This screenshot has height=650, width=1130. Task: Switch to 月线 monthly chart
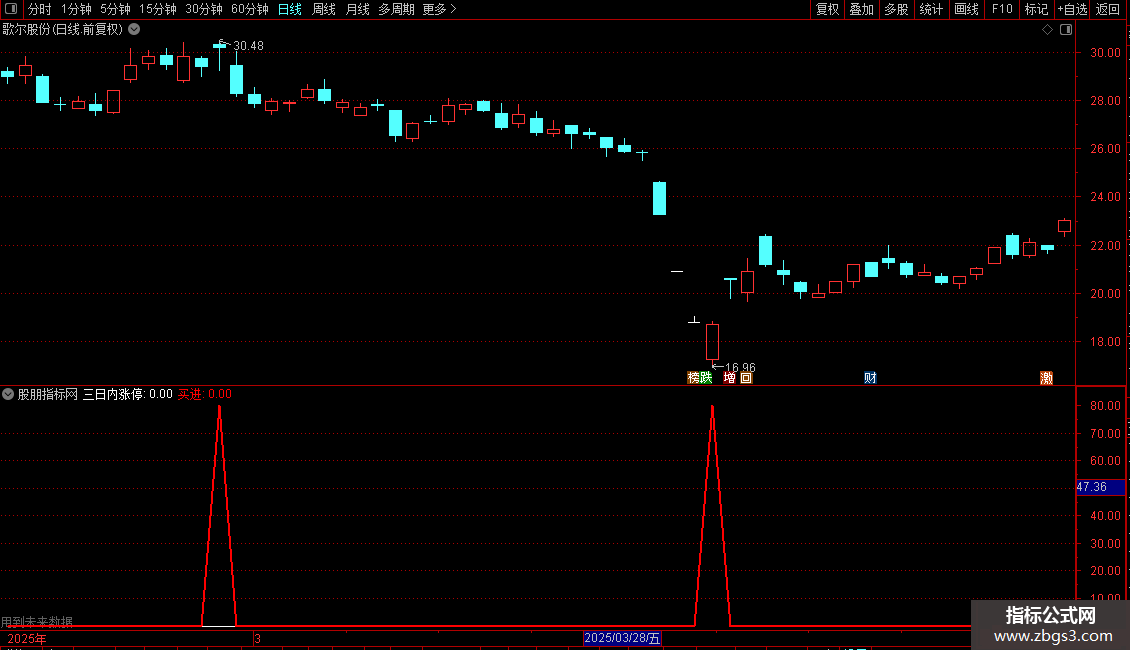click(x=357, y=9)
